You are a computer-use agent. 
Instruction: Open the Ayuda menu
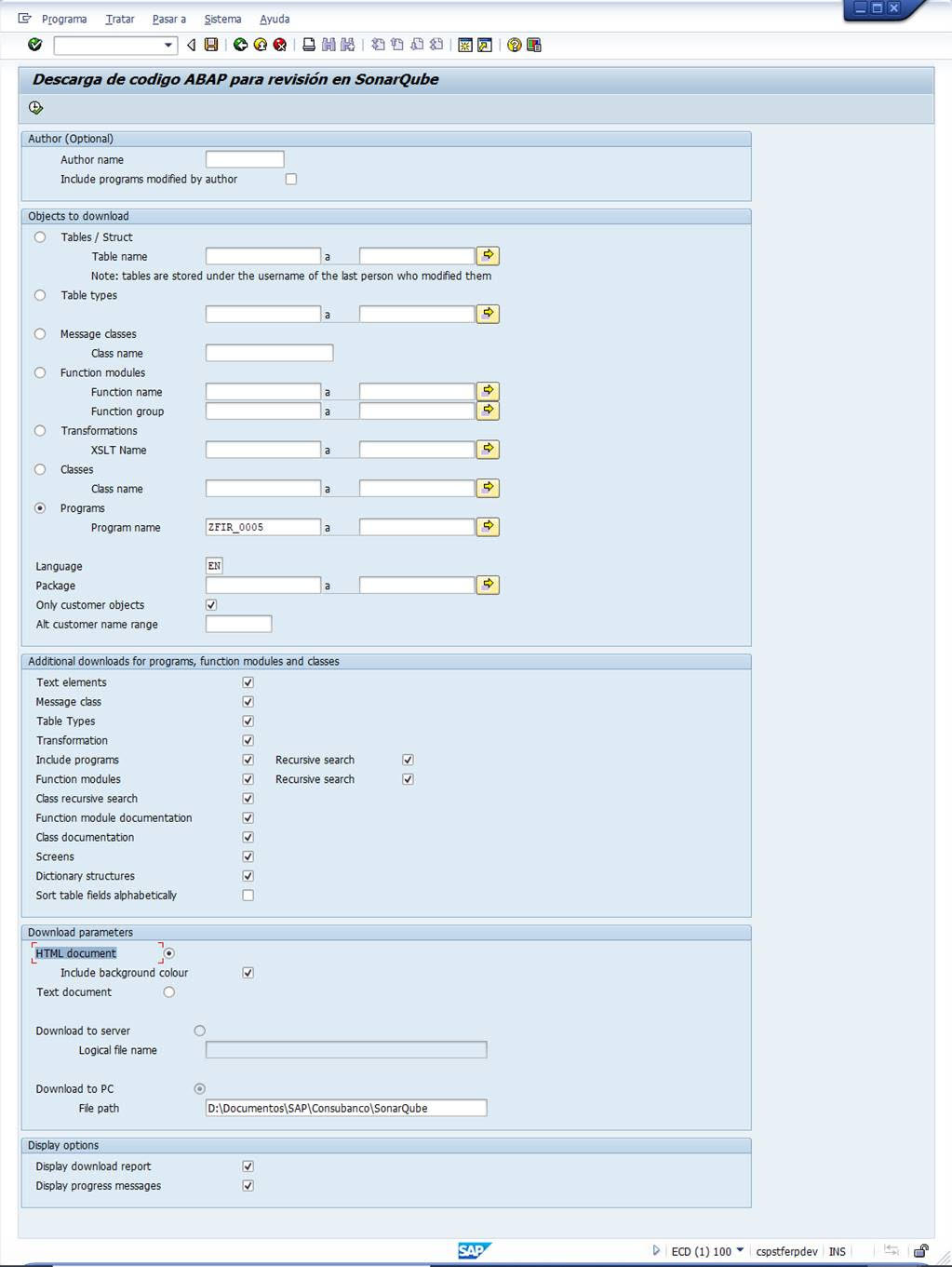[275, 19]
